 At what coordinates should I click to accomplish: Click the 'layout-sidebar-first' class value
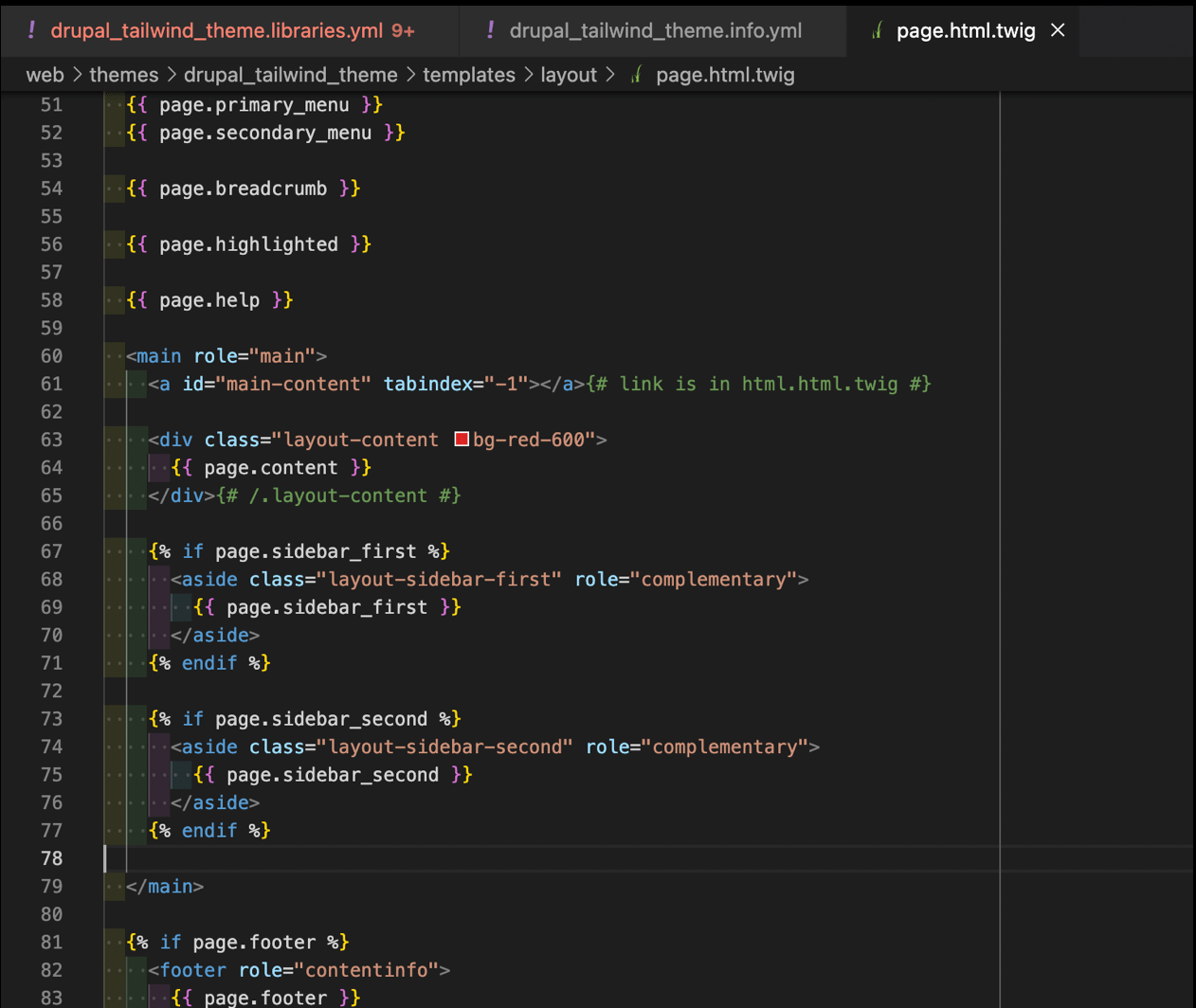point(440,579)
